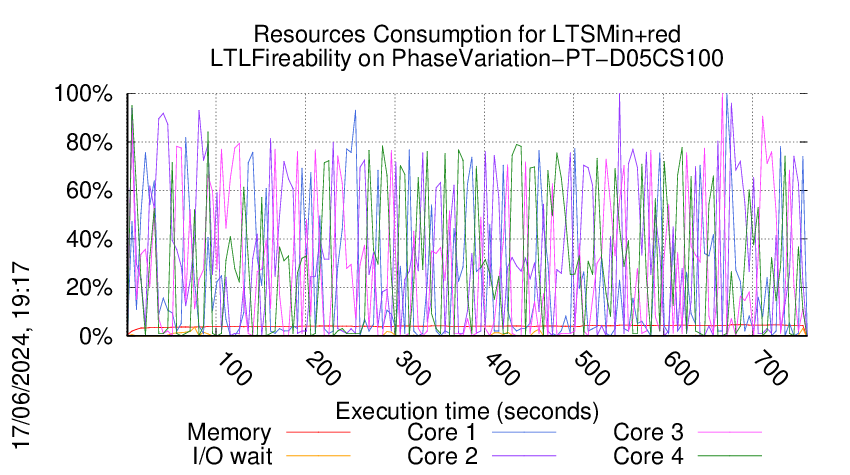
Task: Click the 400 x-axis tick label
Action: (x=503, y=370)
